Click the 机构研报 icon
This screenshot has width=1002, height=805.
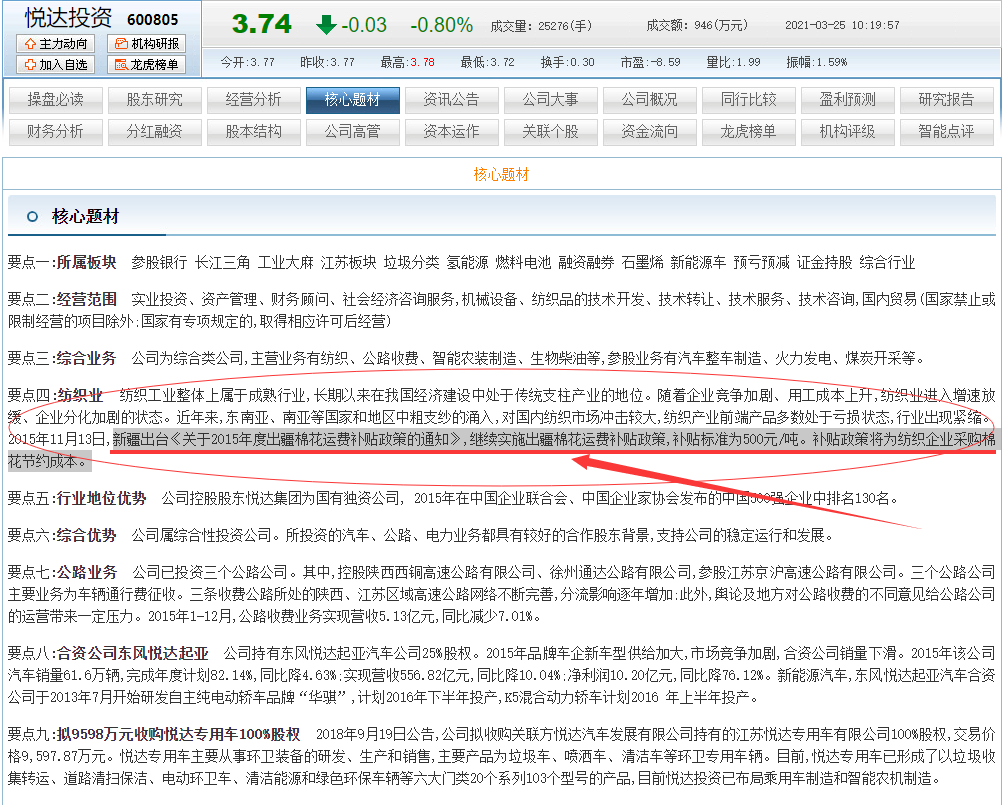click(121, 43)
